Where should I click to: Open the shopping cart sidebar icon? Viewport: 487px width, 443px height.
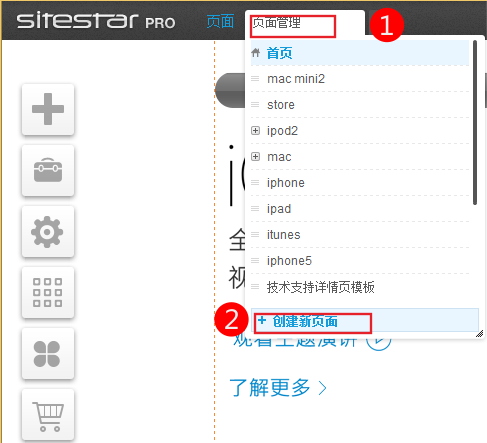(48, 414)
